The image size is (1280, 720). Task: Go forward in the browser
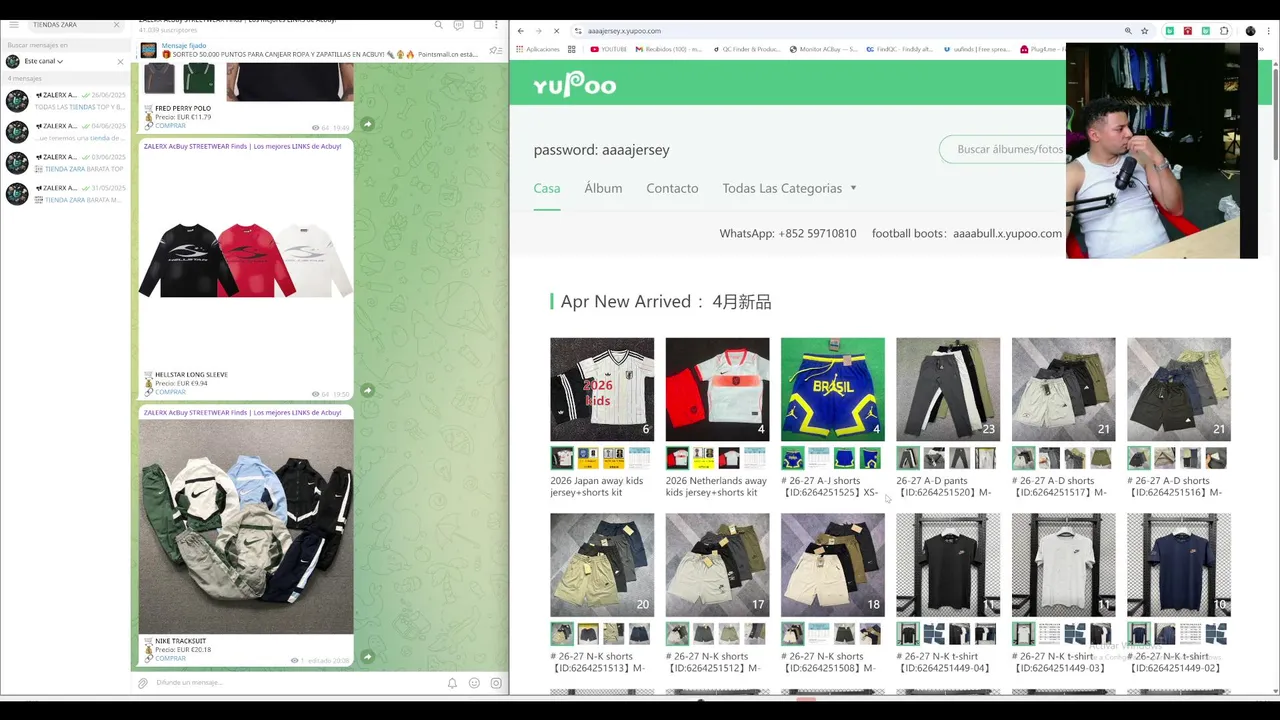(538, 31)
